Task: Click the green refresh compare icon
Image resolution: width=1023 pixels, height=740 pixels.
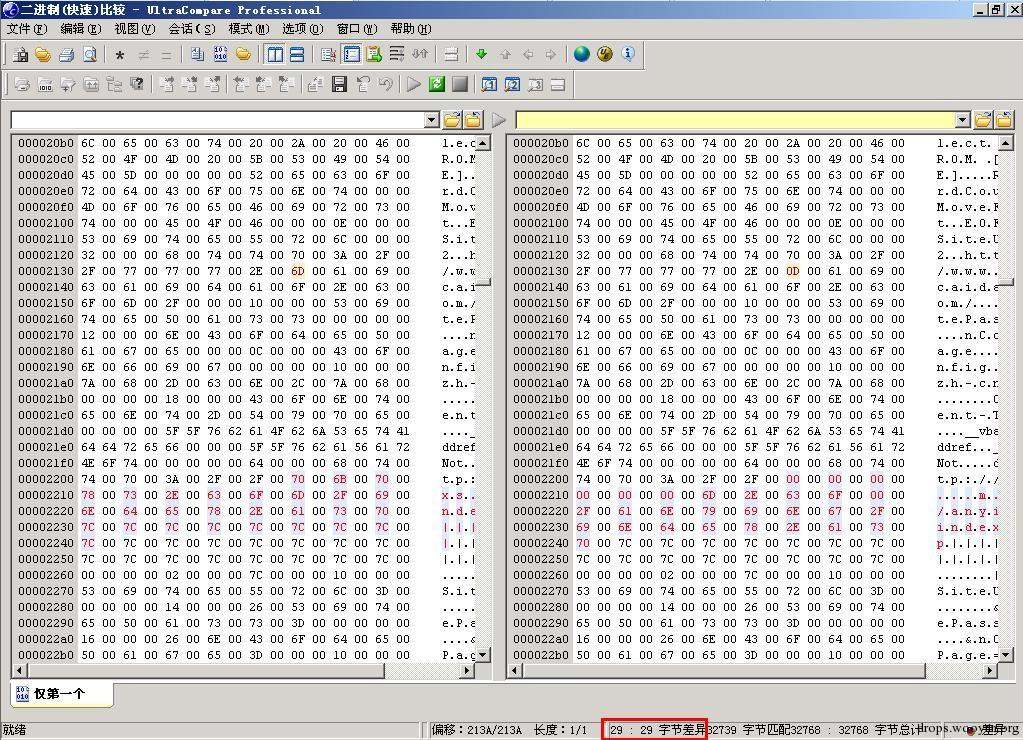Action: pos(436,84)
